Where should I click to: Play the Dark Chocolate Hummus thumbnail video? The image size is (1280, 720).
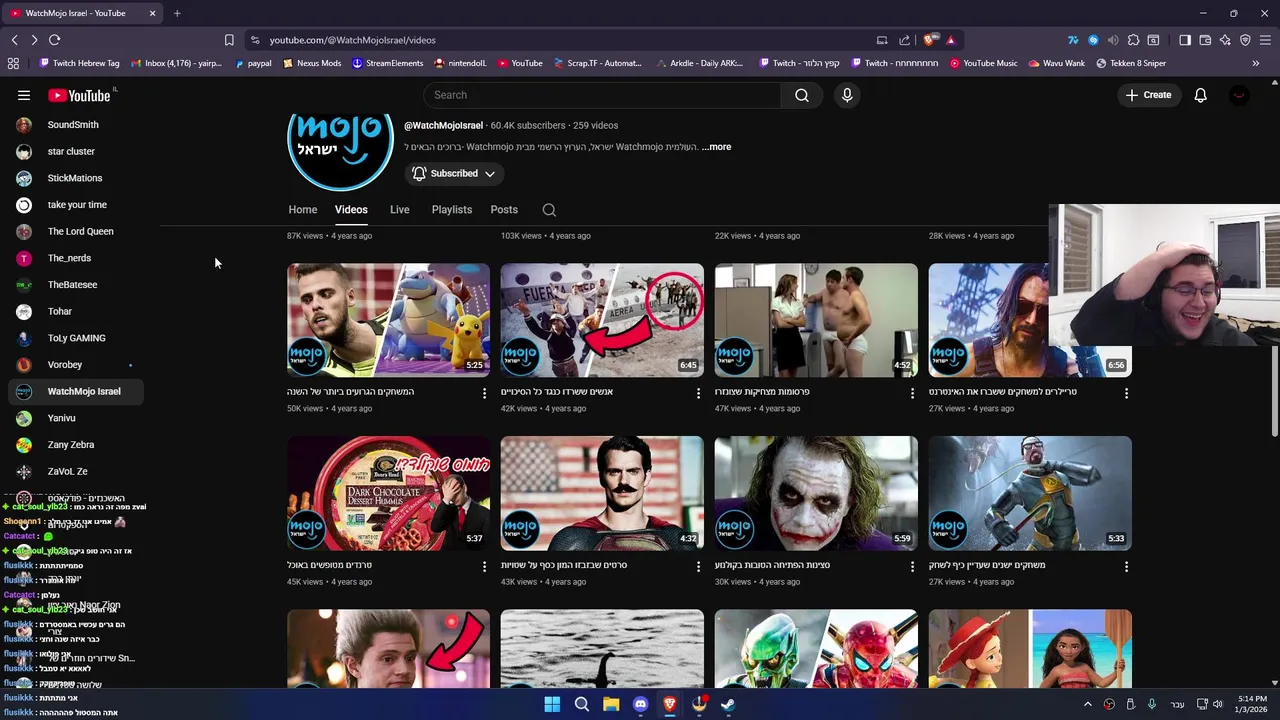click(x=388, y=493)
